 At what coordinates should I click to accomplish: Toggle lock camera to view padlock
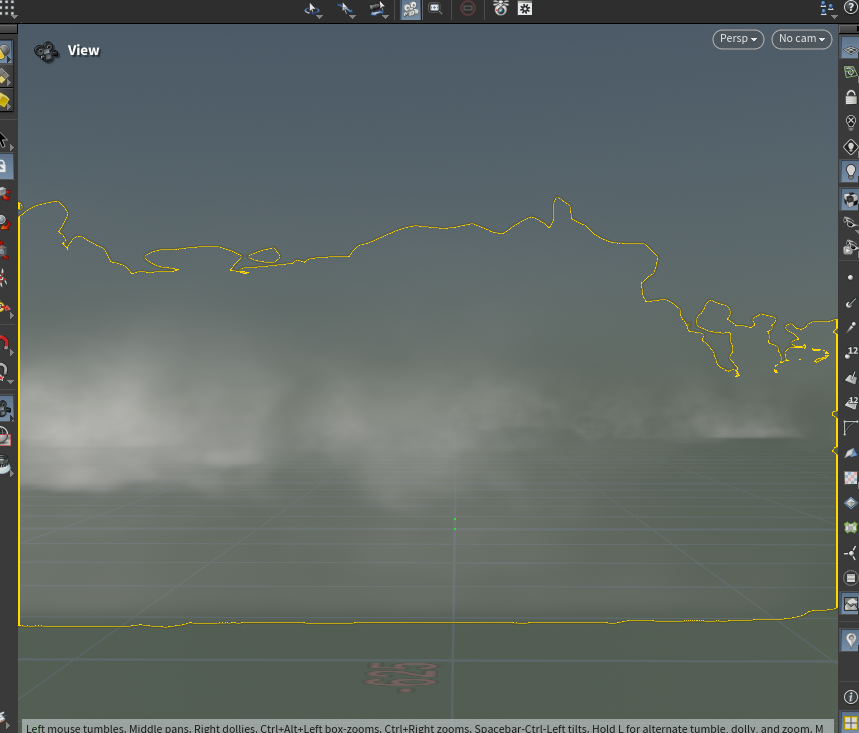[850, 98]
